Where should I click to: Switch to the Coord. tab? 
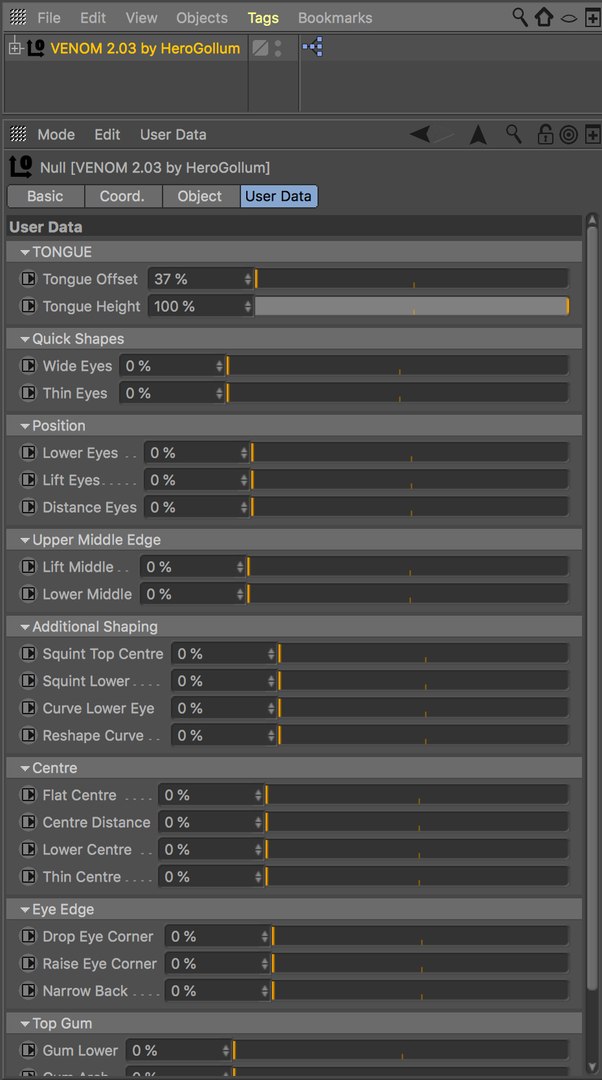pyautogui.click(x=122, y=196)
